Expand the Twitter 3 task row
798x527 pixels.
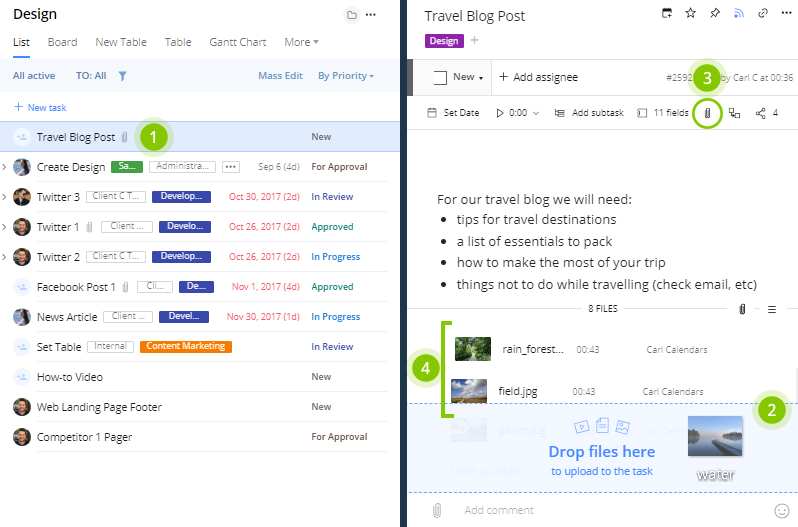4,197
